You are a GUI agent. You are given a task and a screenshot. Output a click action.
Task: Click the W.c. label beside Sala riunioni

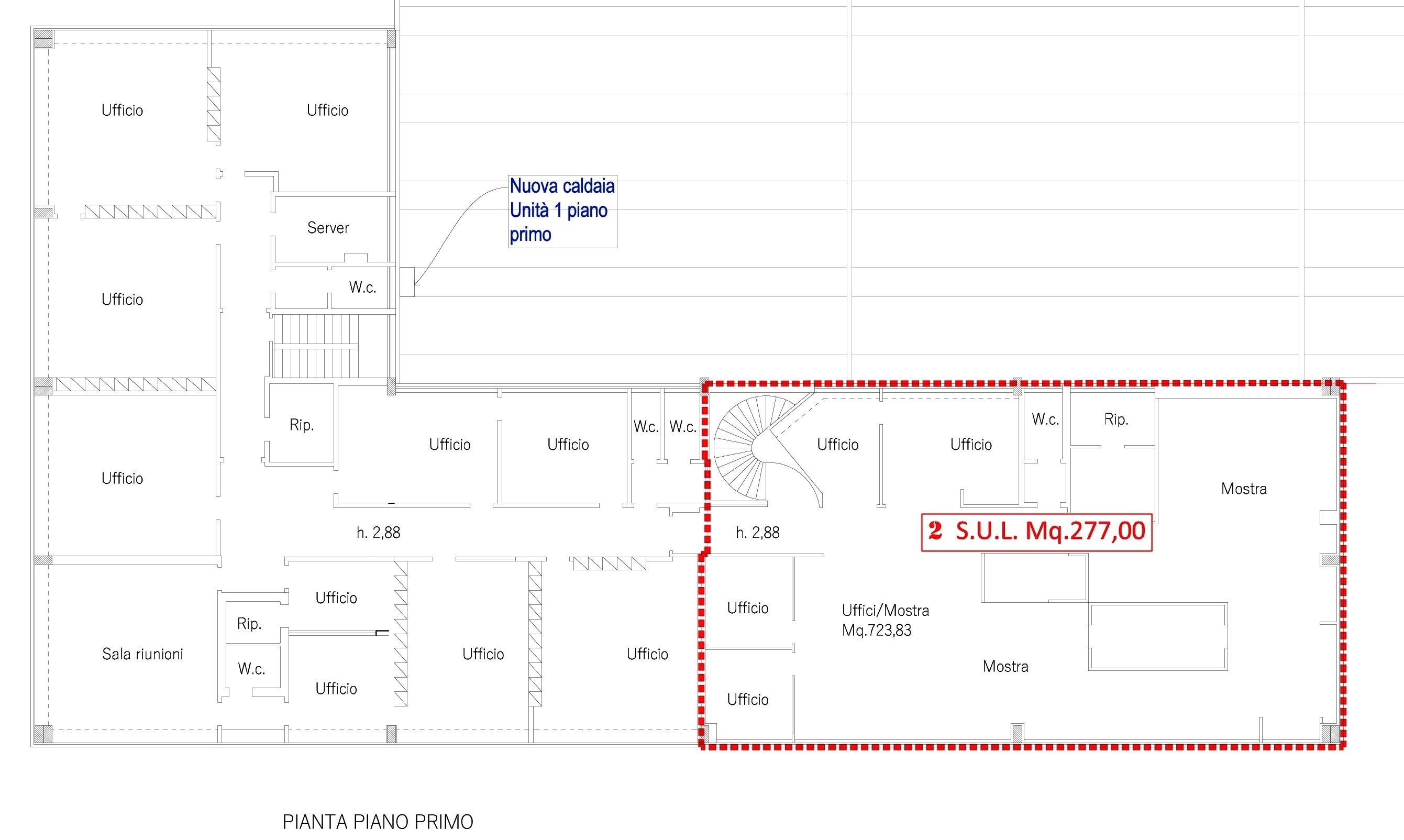251,668
